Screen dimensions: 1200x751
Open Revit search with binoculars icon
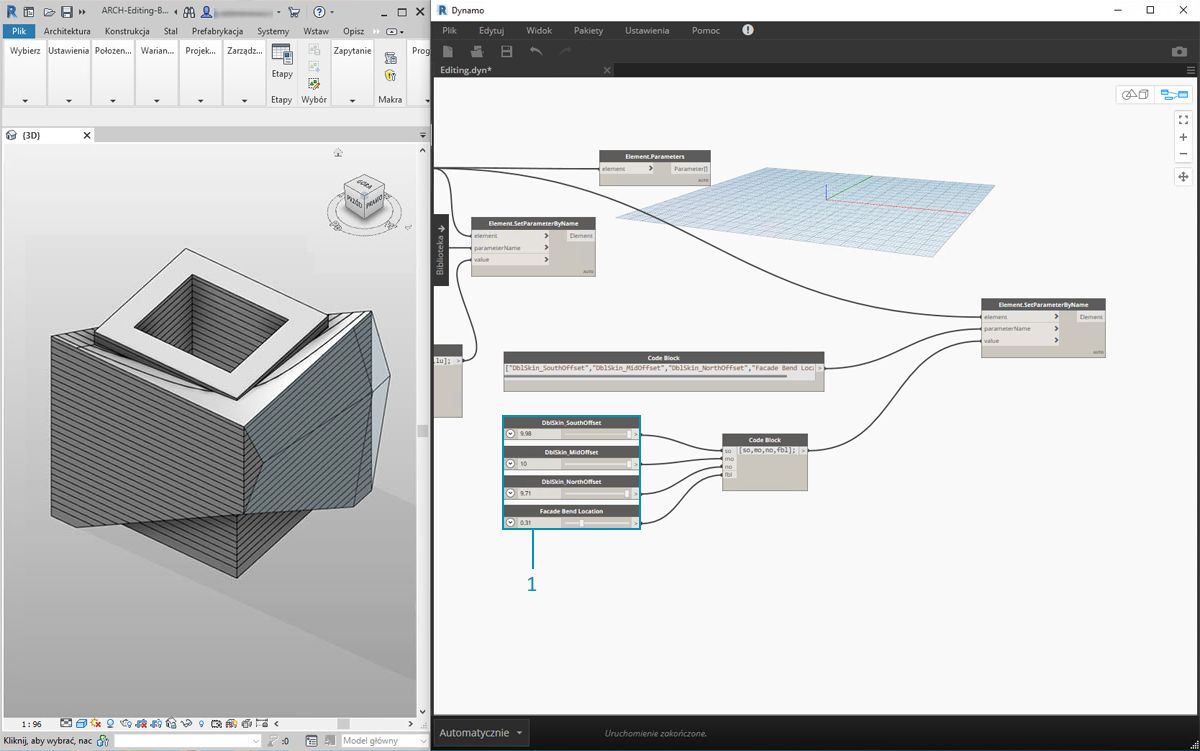[188, 12]
